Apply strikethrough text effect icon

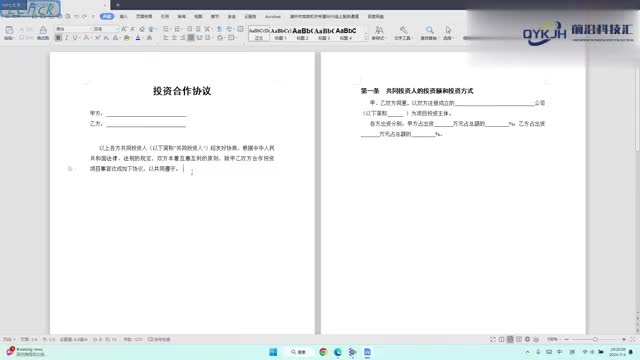click(x=86, y=38)
